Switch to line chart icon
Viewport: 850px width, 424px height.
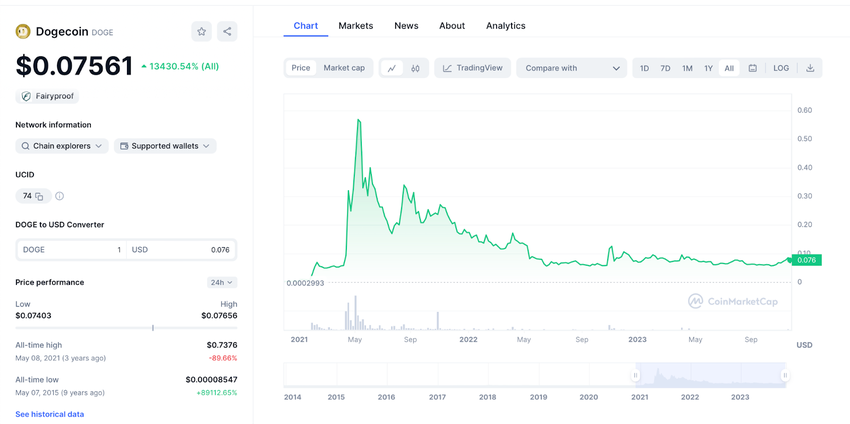click(x=392, y=68)
